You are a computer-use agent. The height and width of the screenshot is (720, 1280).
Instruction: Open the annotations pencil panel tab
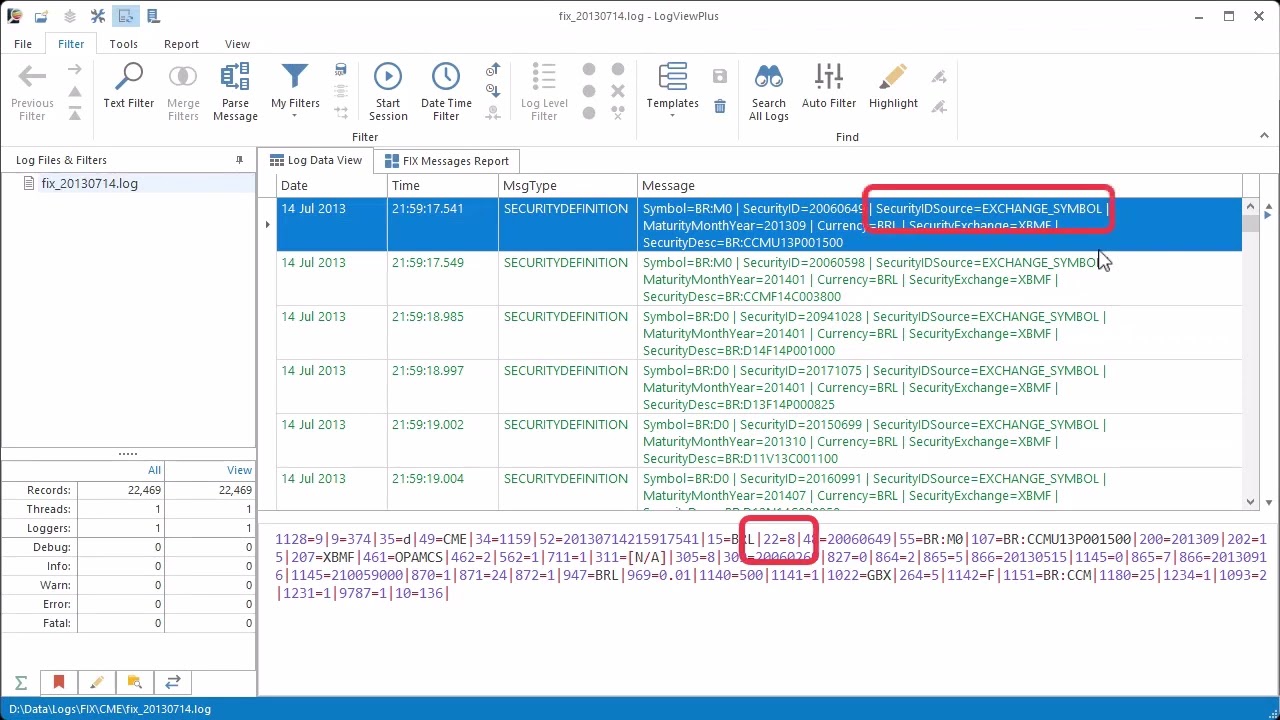tap(97, 682)
